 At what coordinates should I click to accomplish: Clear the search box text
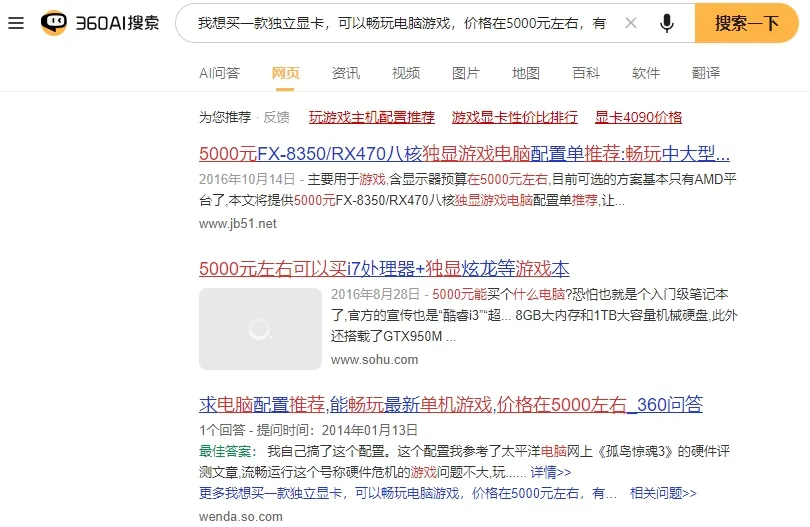pos(630,23)
